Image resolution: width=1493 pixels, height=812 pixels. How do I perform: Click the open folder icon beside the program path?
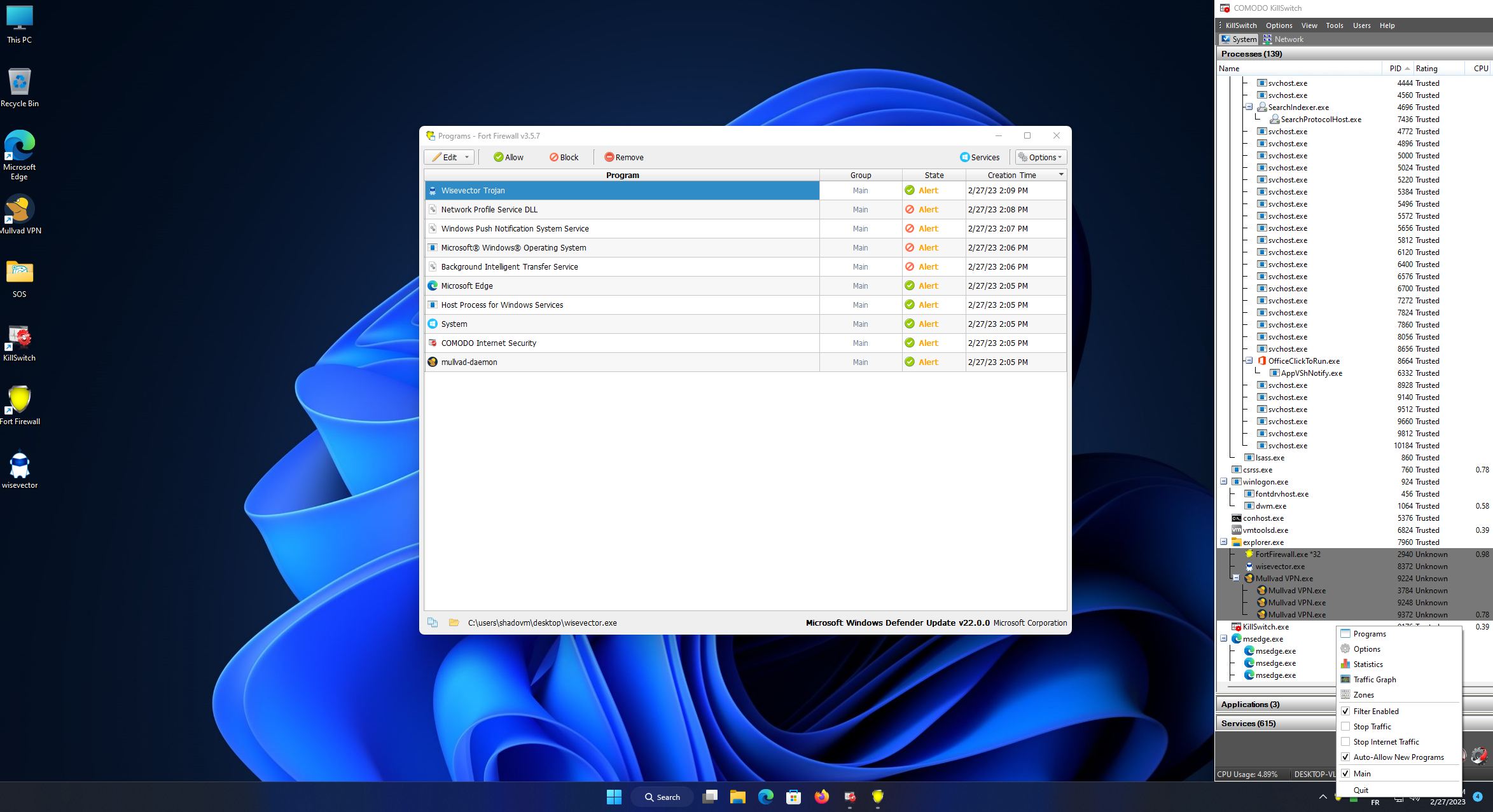pos(454,623)
